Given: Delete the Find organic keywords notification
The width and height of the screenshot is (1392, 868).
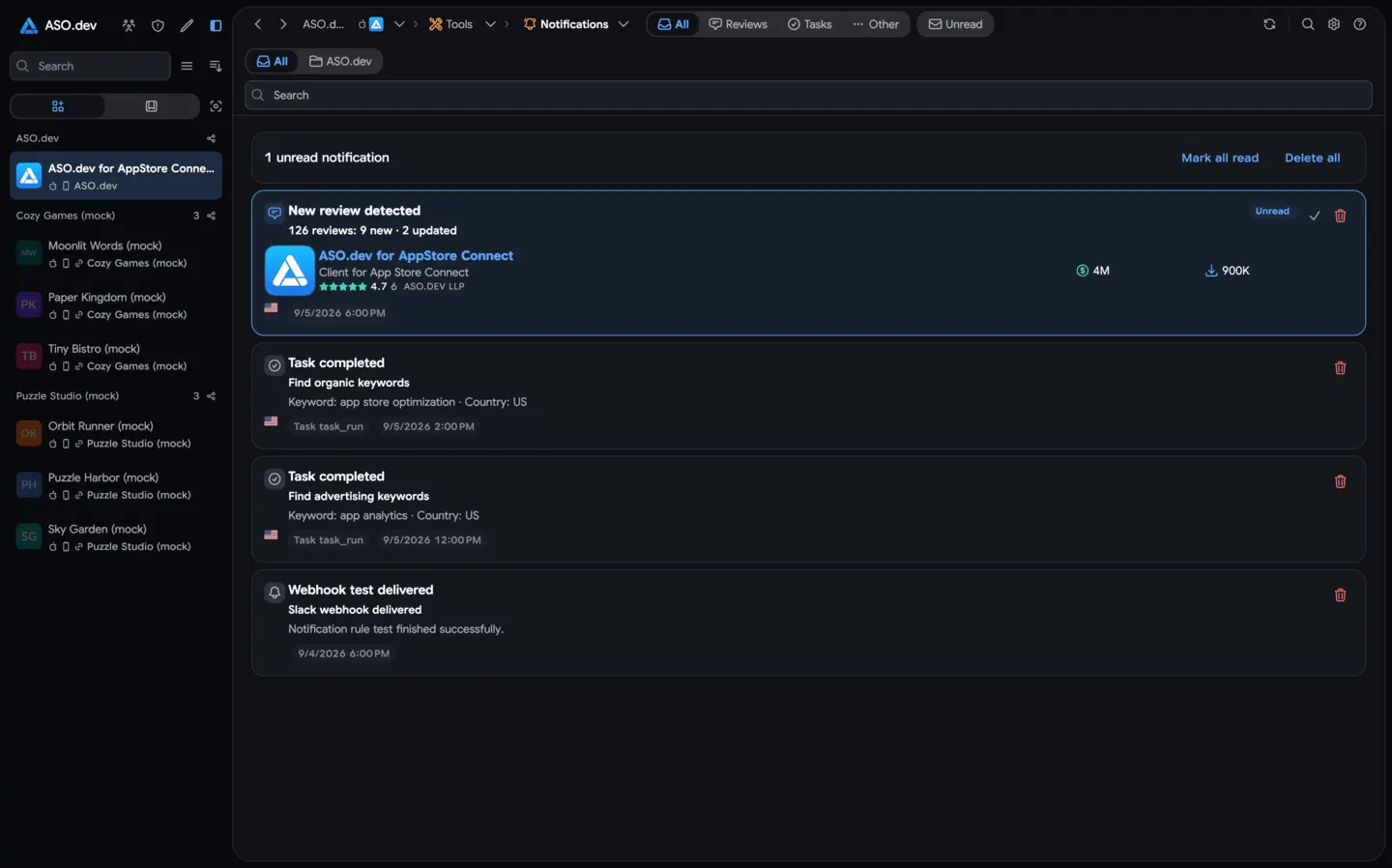Looking at the screenshot, I should (1340, 368).
